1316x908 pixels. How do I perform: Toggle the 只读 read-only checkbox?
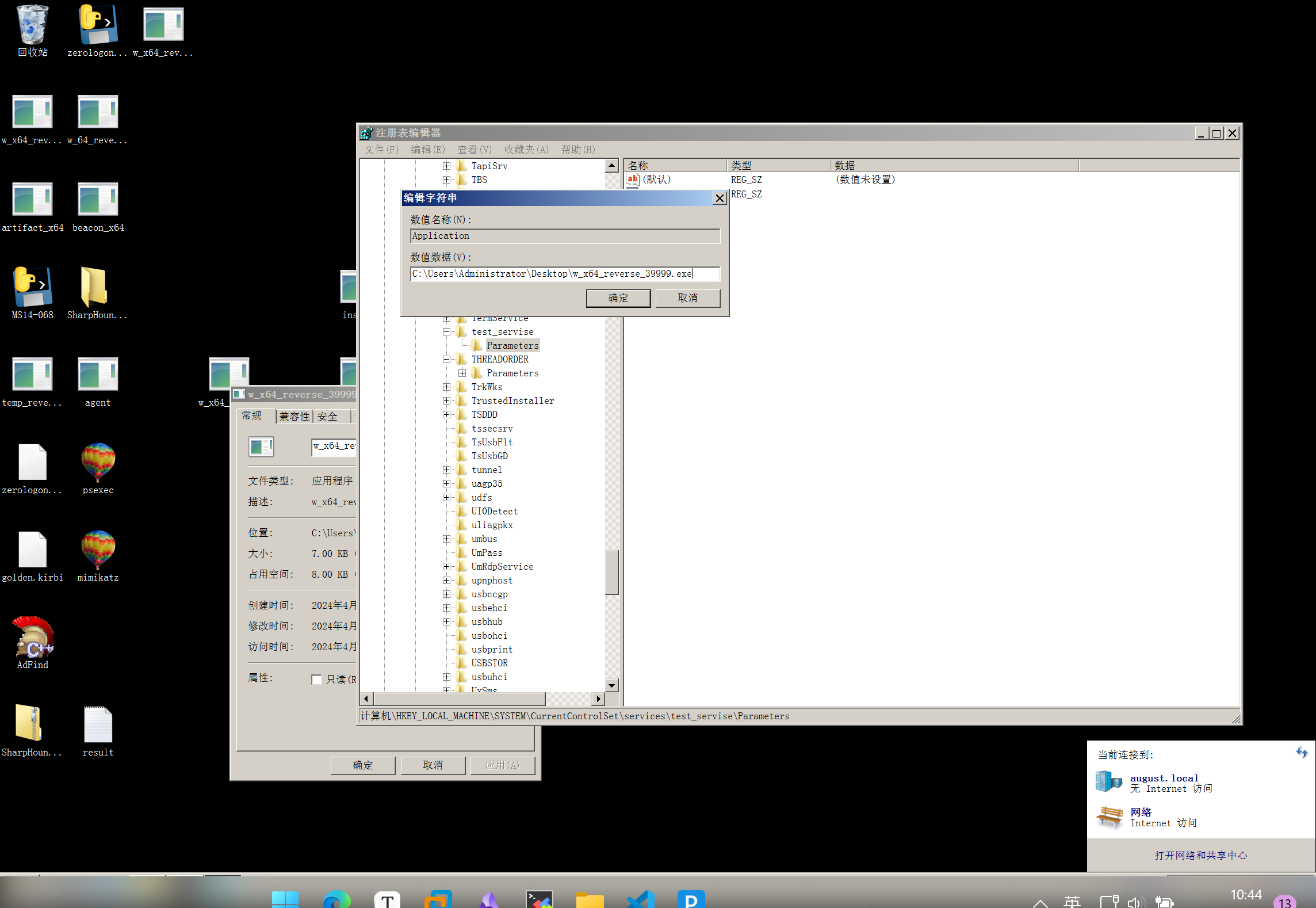[x=316, y=680]
